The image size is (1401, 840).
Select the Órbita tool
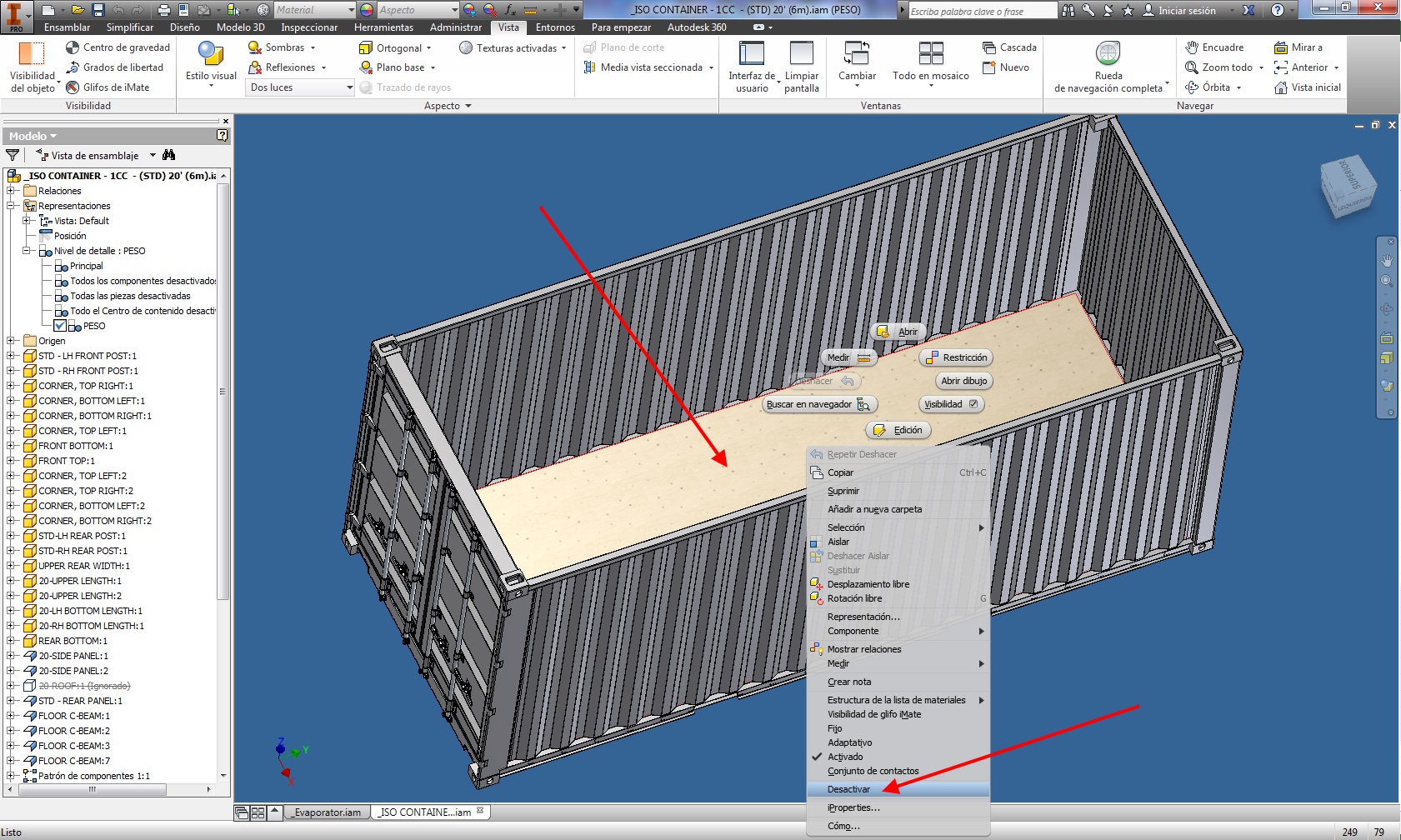(1208, 87)
